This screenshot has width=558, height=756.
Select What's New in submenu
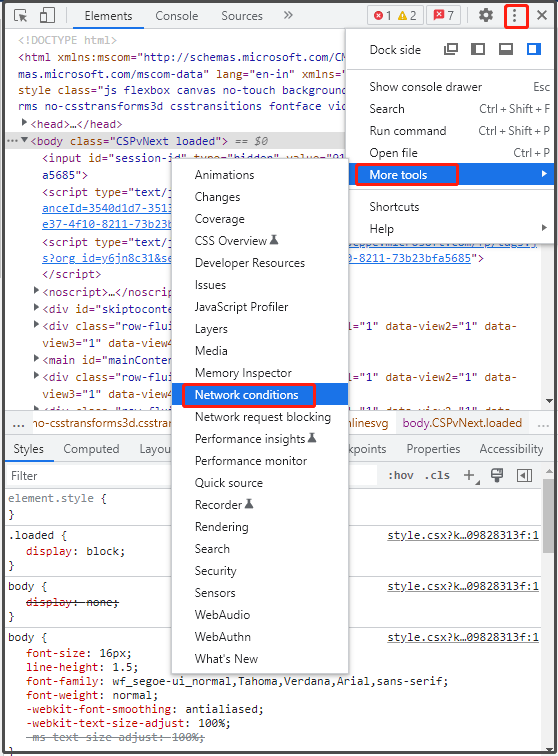(x=260, y=659)
